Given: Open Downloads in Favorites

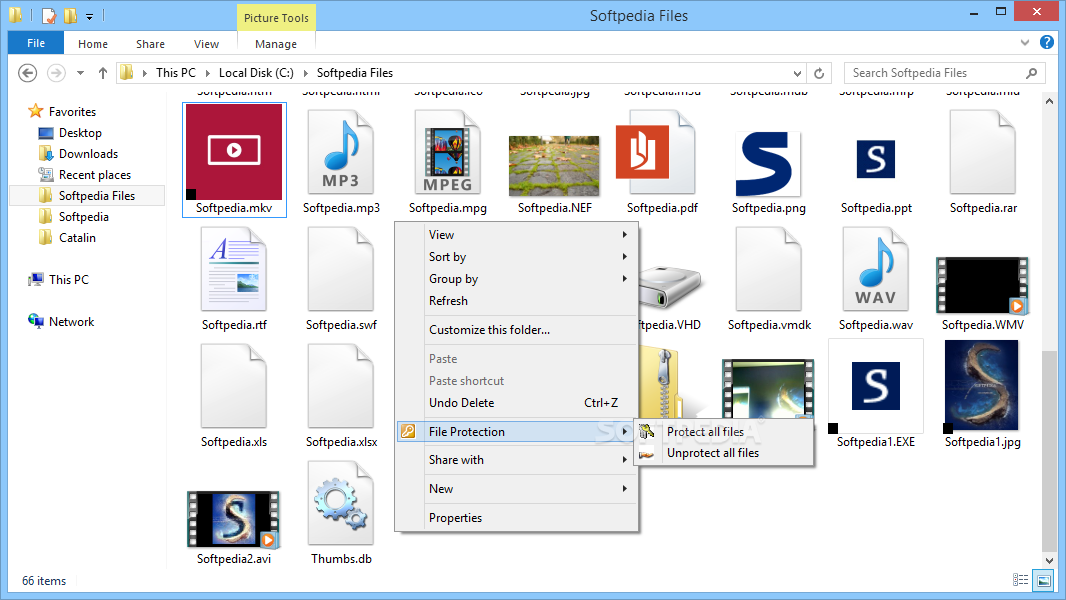Looking at the screenshot, I should [88, 154].
